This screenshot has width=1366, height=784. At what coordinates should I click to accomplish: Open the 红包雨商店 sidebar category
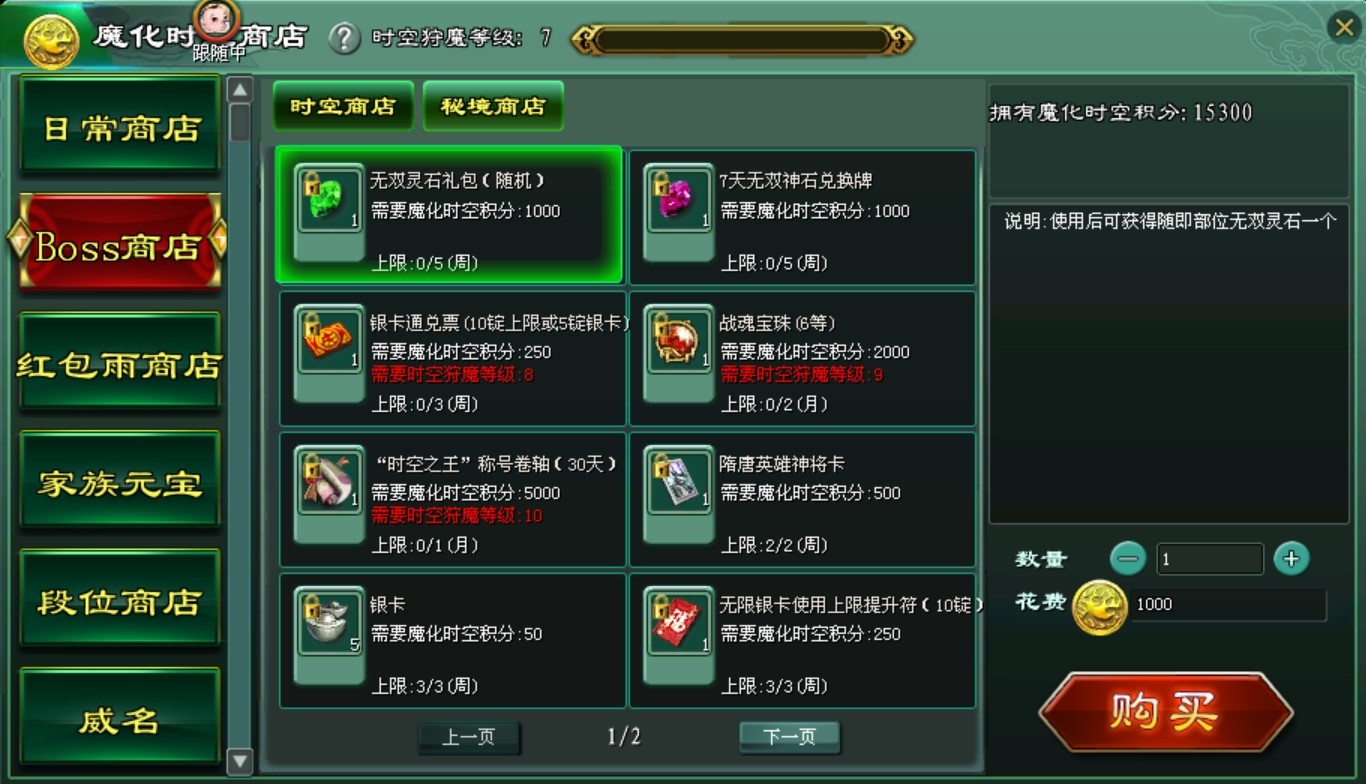pos(120,364)
